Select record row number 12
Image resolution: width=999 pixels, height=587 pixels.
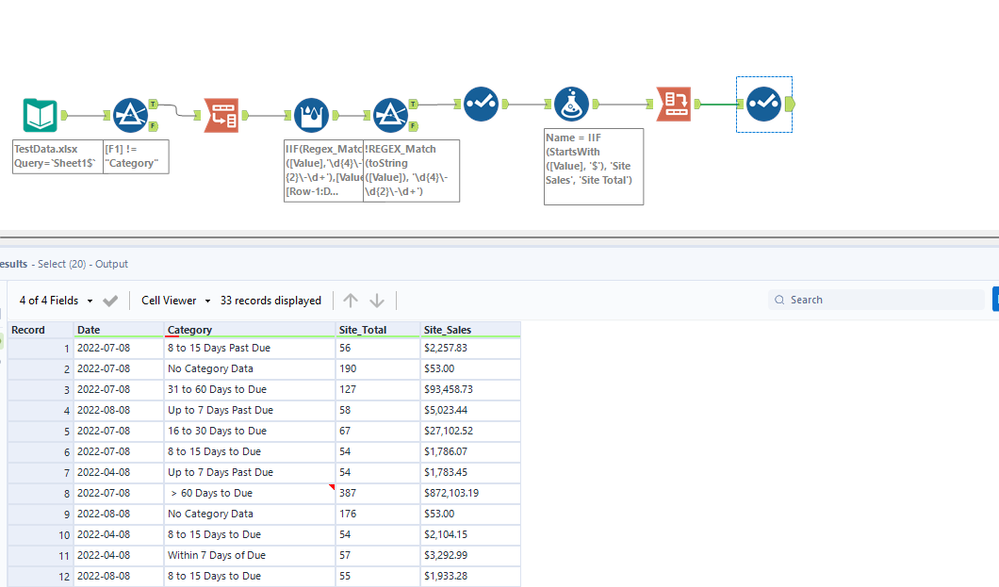pyautogui.click(x=41, y=576)
